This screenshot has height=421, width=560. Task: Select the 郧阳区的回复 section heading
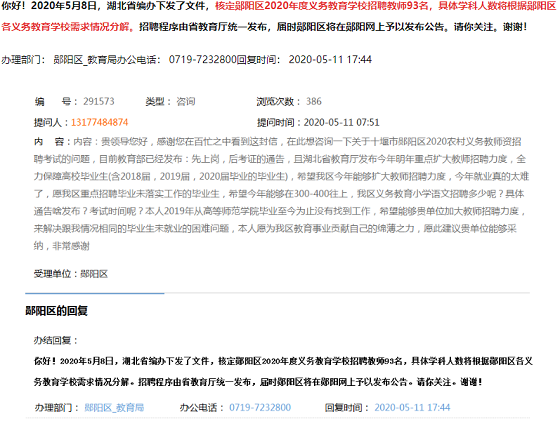tap(56, 311)
